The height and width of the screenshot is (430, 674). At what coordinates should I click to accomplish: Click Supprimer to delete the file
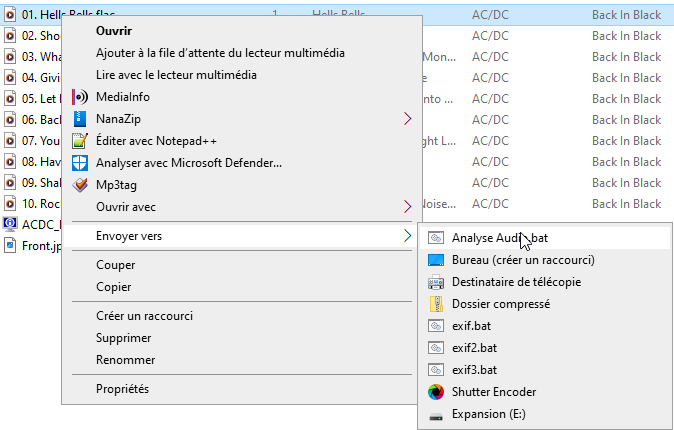tap(123, 338)
